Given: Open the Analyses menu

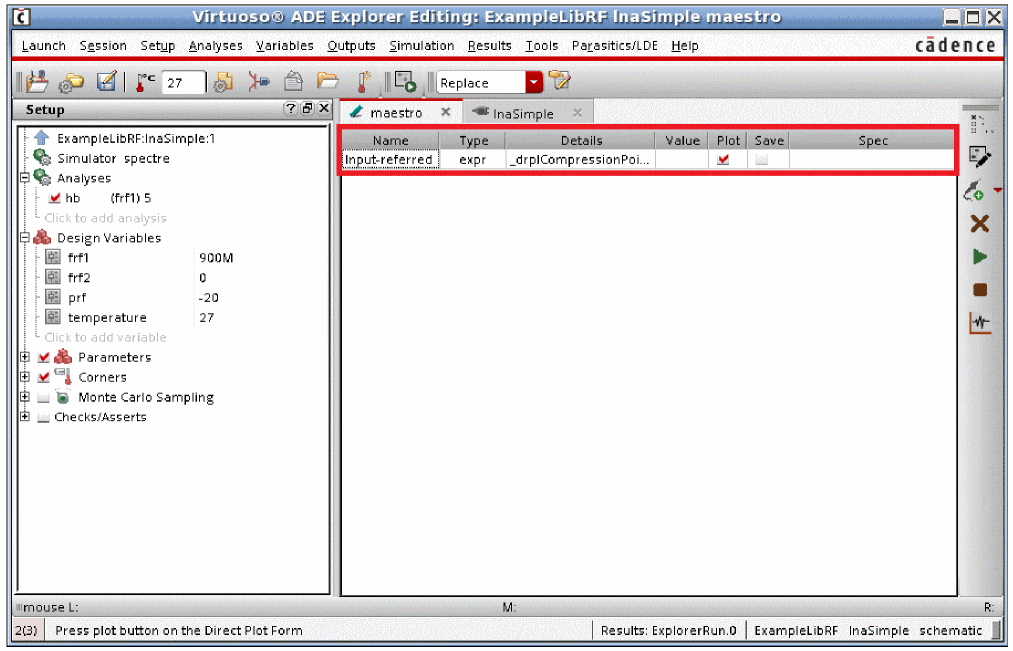Looking at the screenshot, I should pos(215,46).
